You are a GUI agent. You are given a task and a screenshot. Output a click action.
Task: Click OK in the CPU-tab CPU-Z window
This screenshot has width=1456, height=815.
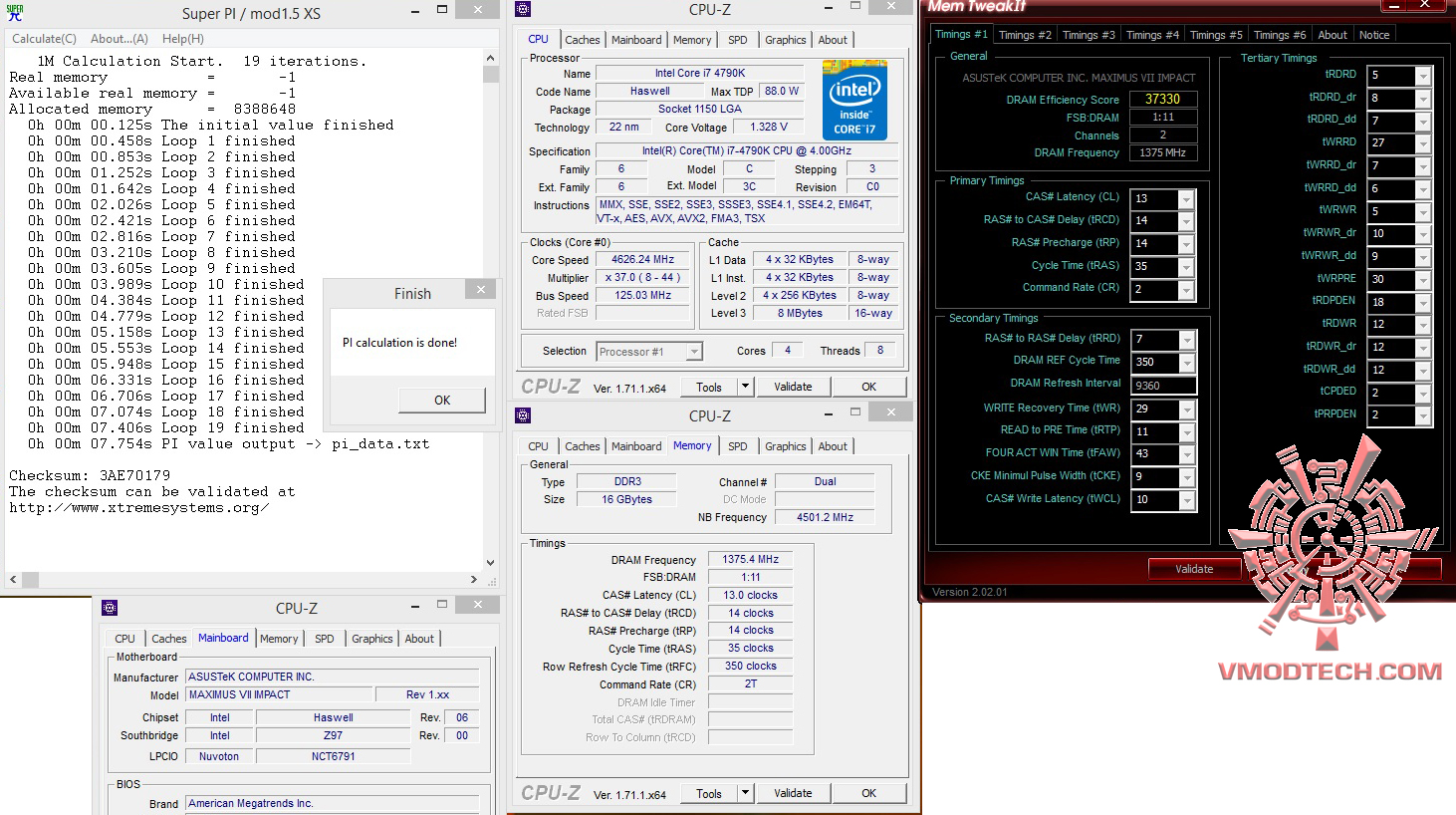pos(868,387)
